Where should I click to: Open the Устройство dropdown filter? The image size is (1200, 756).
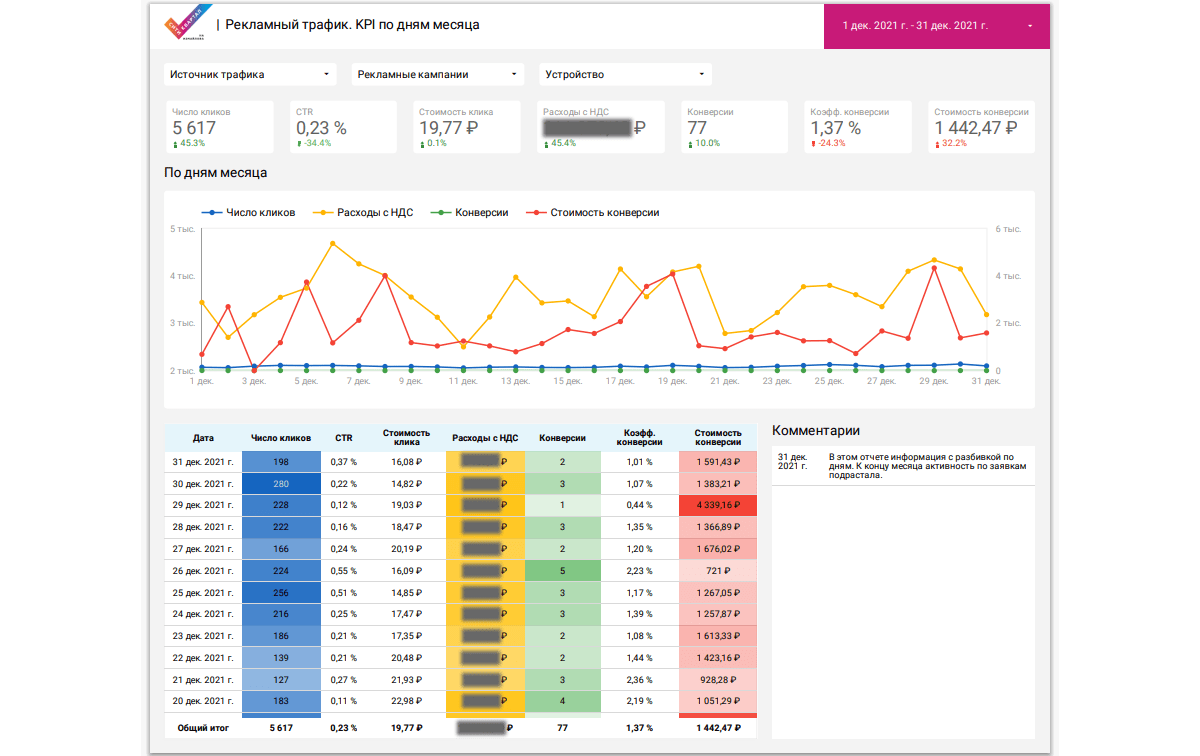pyautogui.click(x=625, y=74)
